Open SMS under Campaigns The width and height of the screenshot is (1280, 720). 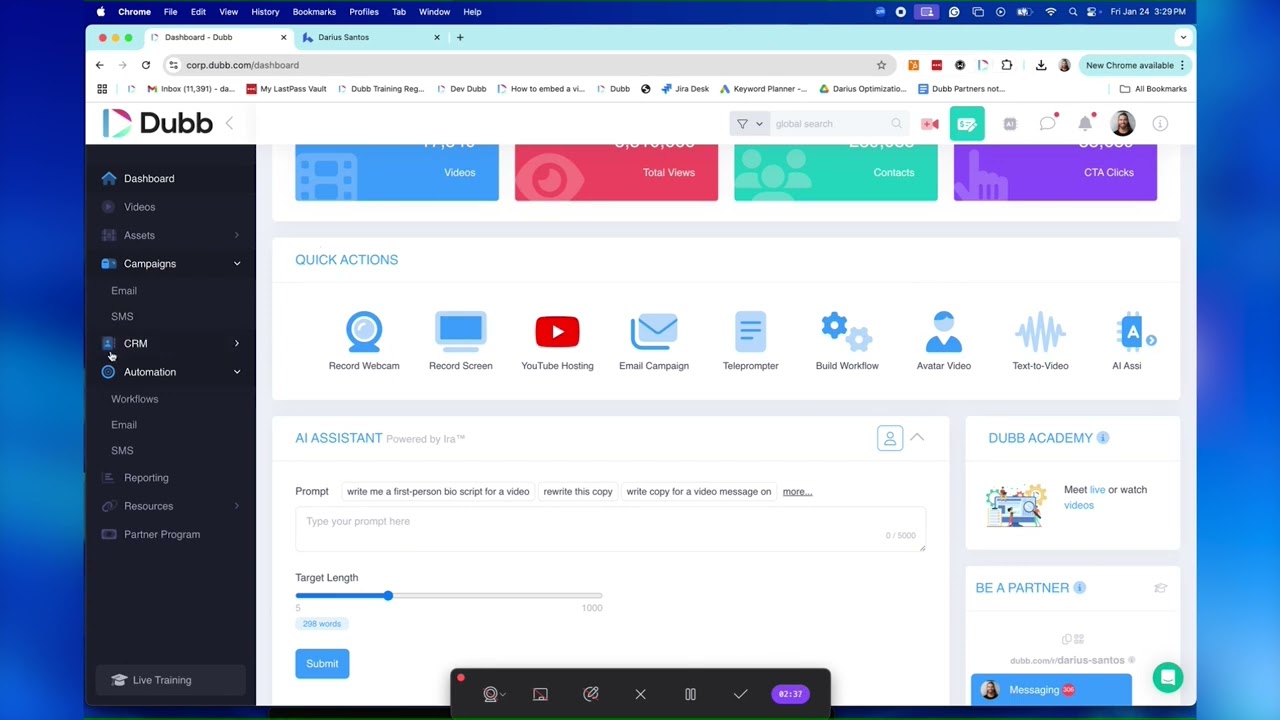click(122, 316)
